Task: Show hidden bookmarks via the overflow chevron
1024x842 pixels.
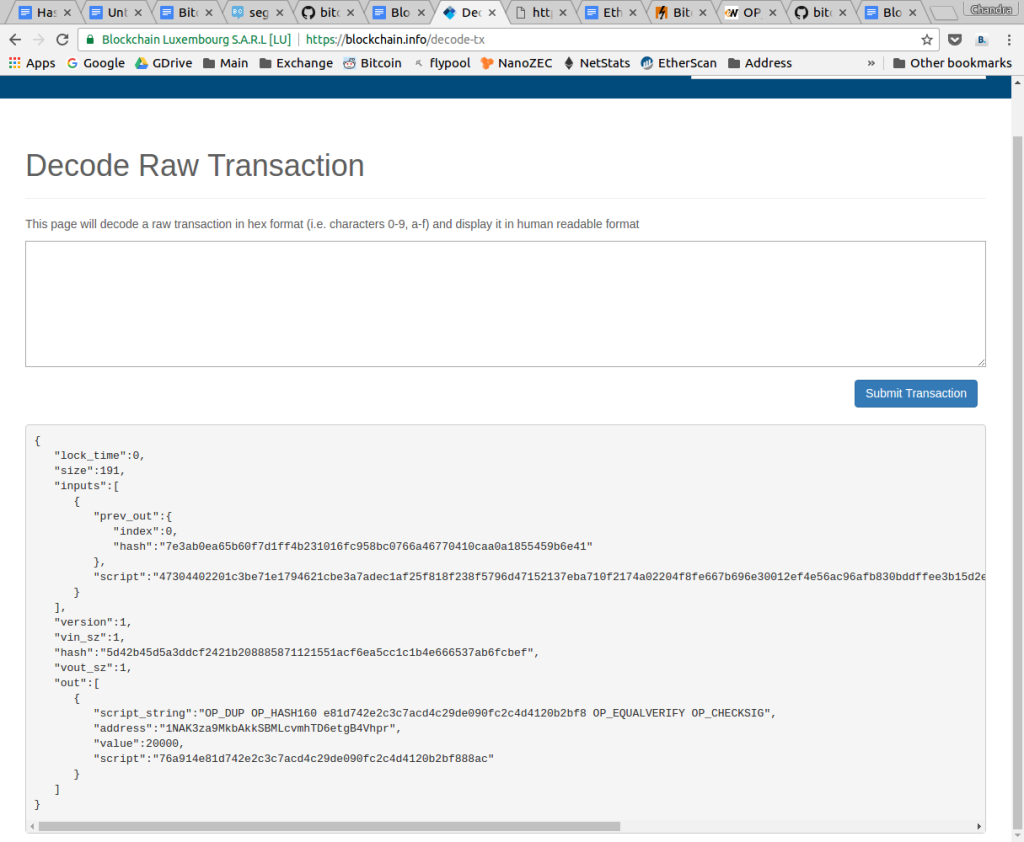Action: click(x=871, y=63)
